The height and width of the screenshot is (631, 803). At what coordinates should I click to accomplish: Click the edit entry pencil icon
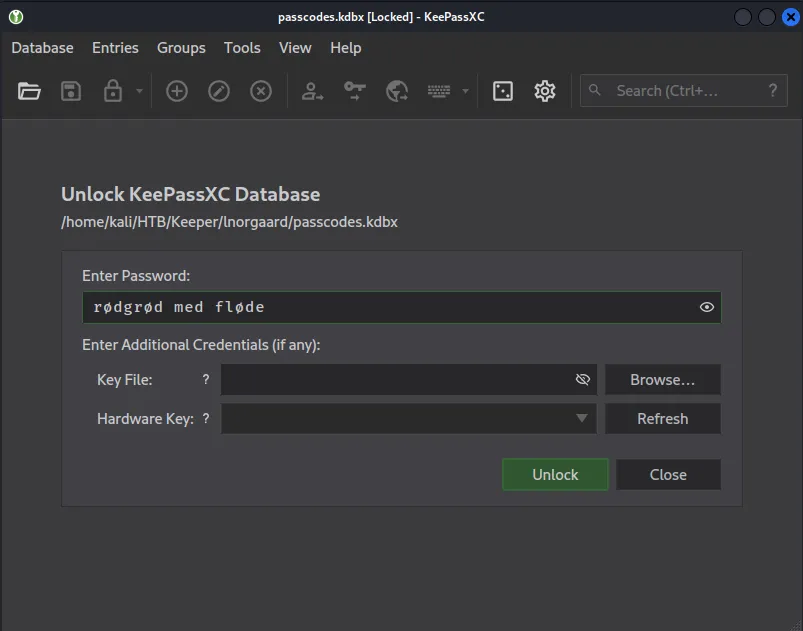click(219, 91)
